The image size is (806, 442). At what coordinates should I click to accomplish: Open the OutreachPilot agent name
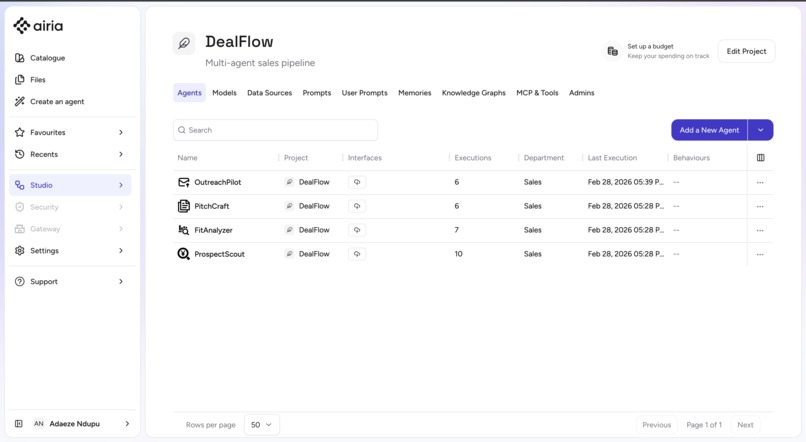217,182
